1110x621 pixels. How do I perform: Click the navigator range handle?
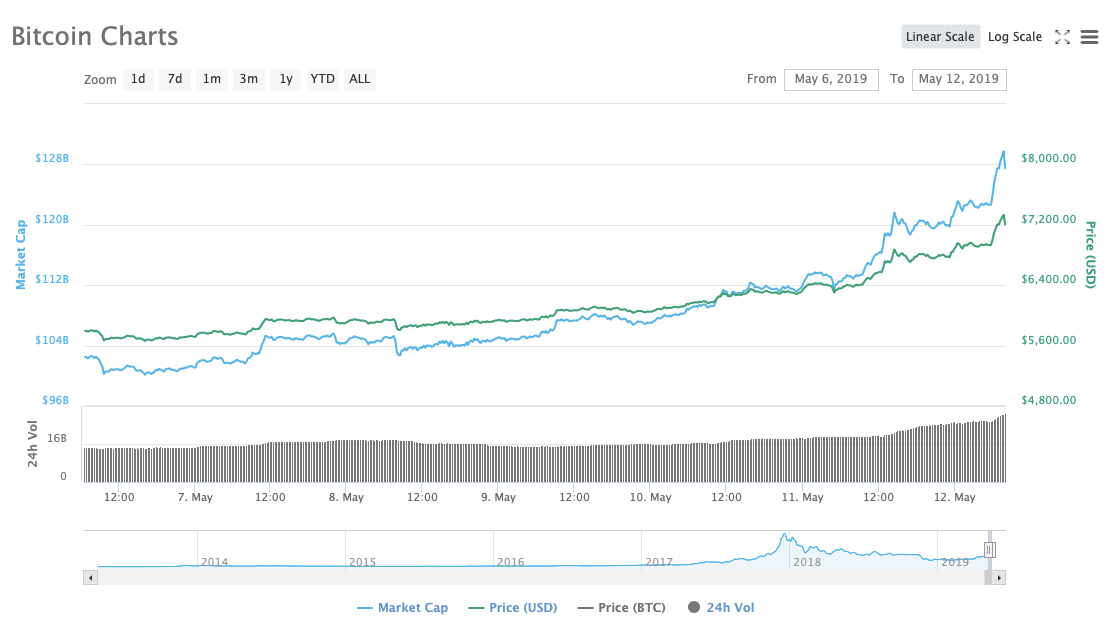(x=990, y=549)
